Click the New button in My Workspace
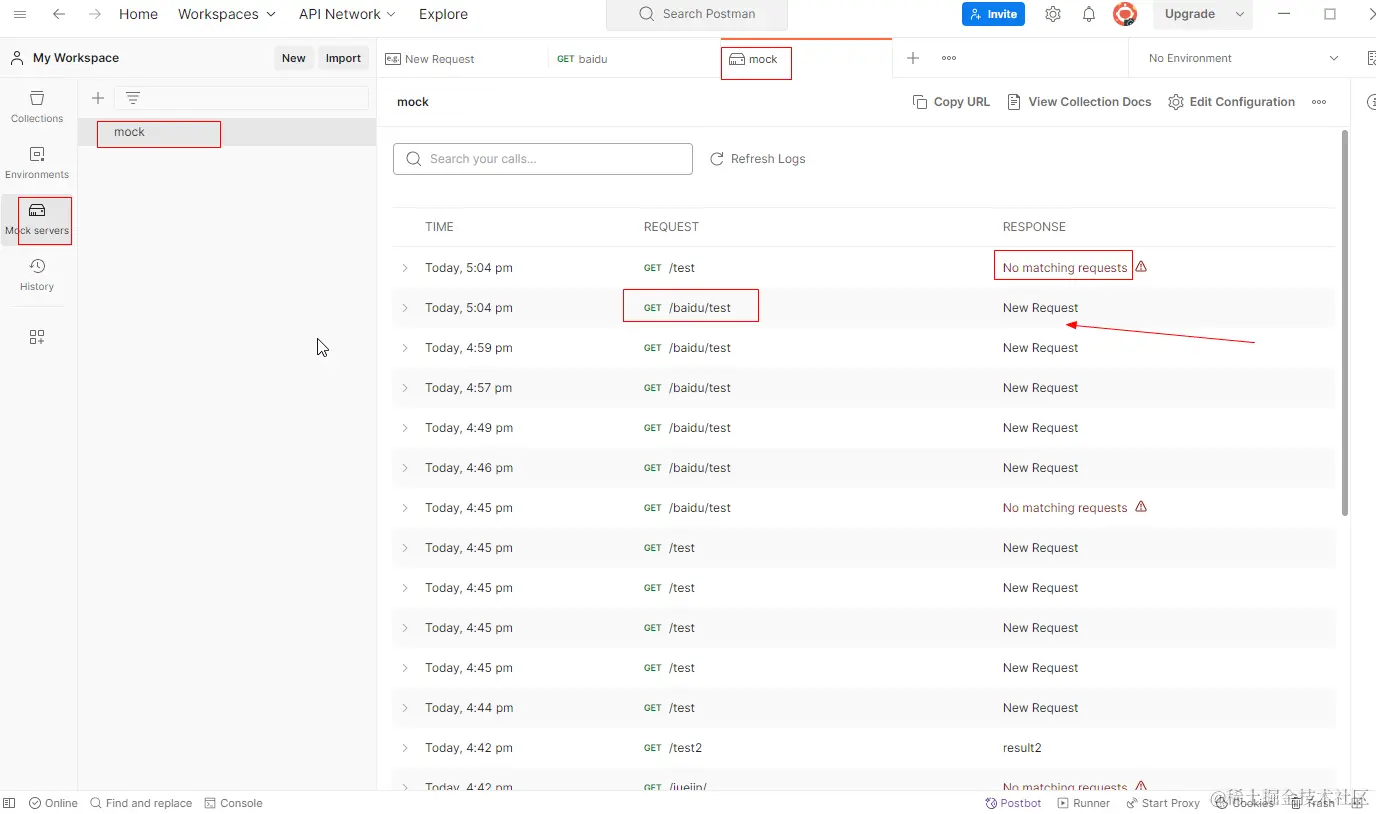This screenshot has width=1376, height=814. point(294,58)
